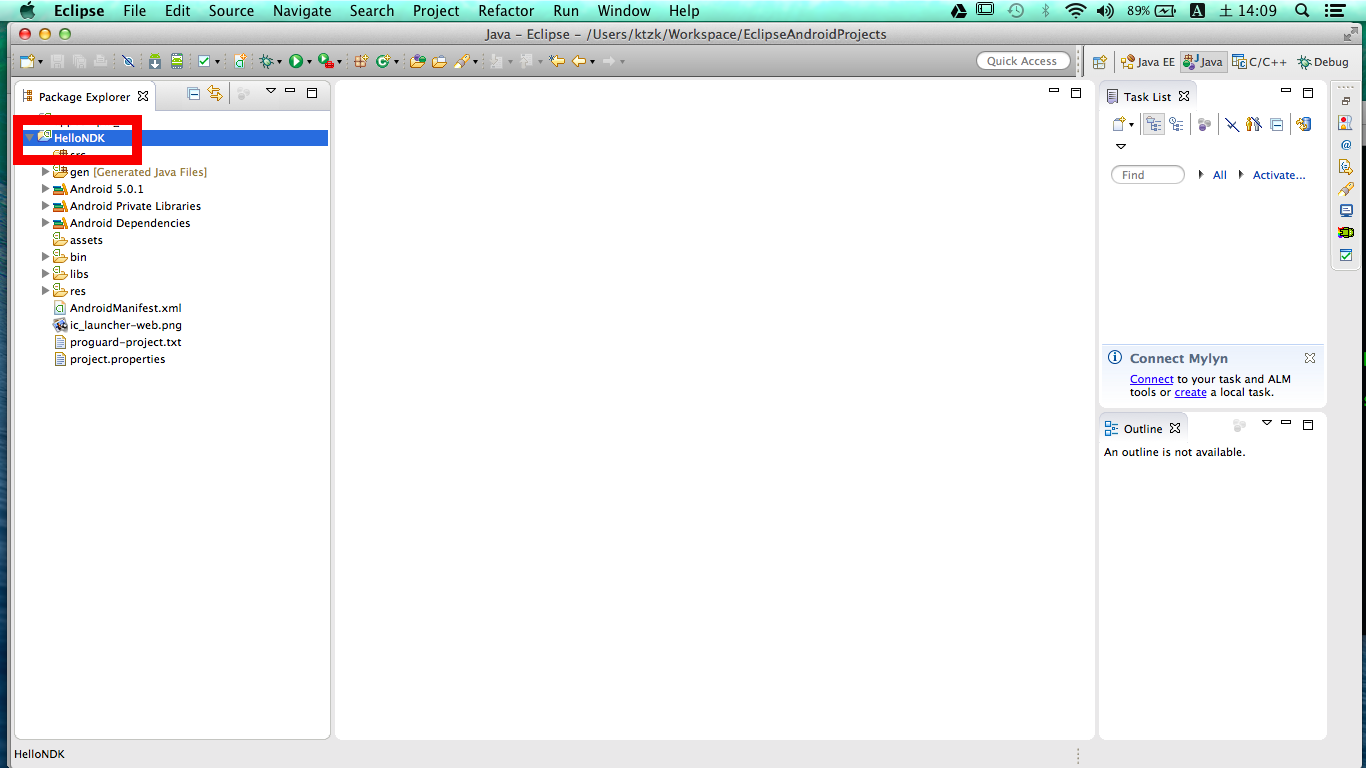Click the Find field in Task List
This screenshot has width=1366, height=768.
1148,175
